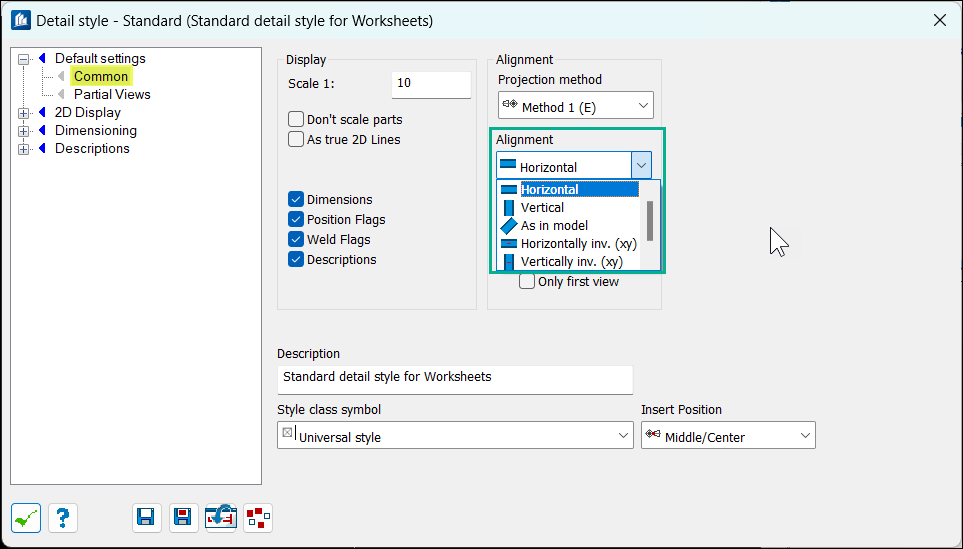The image size is (963, 549).
Task: Click the green checkmark confirm icon
Action: (26, 517)
